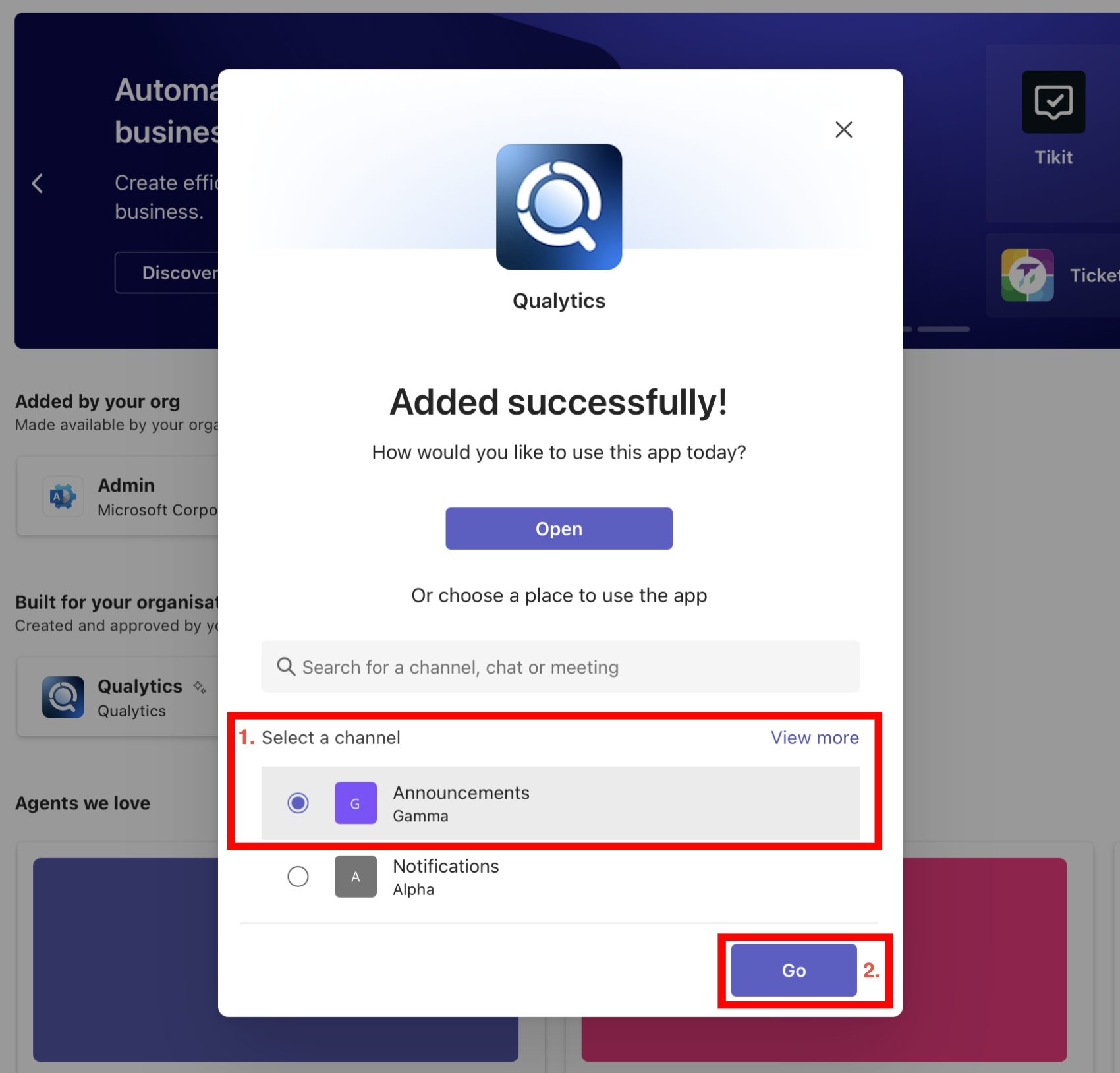This screenshot has width=1120, height=1073.
Task: Click the Go button
Action: [794, 970]
